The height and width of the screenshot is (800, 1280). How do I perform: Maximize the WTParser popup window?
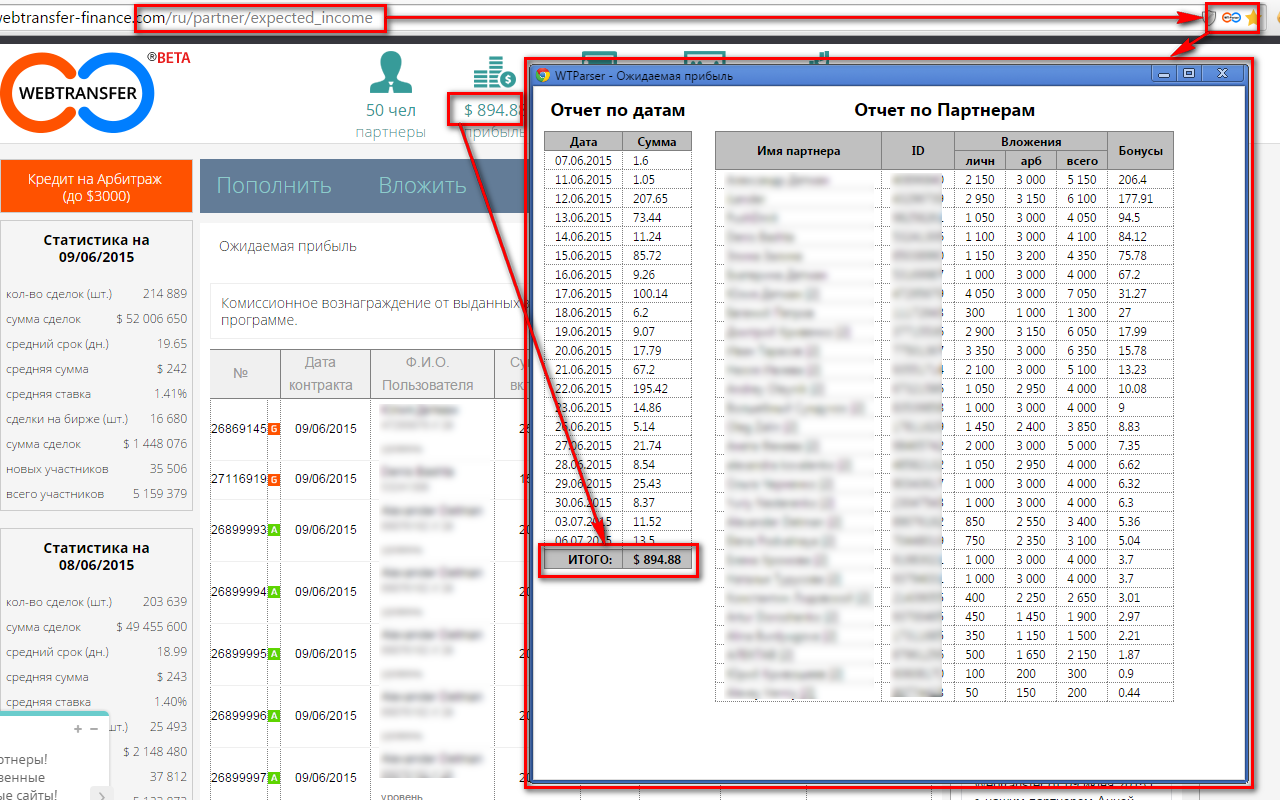[x=1189, y=74]
